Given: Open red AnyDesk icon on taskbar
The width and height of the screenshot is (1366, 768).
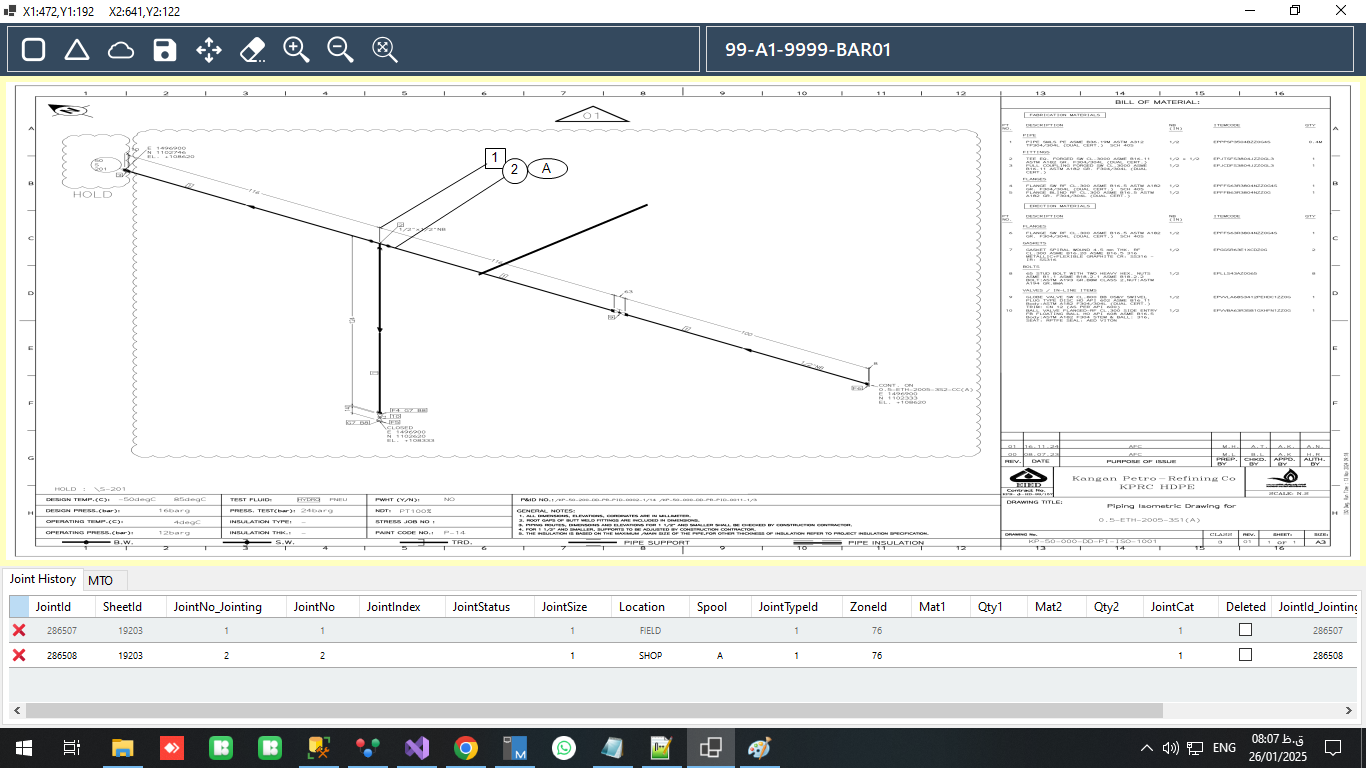Looking at the screenshot, I should click(x=171, y=747).
